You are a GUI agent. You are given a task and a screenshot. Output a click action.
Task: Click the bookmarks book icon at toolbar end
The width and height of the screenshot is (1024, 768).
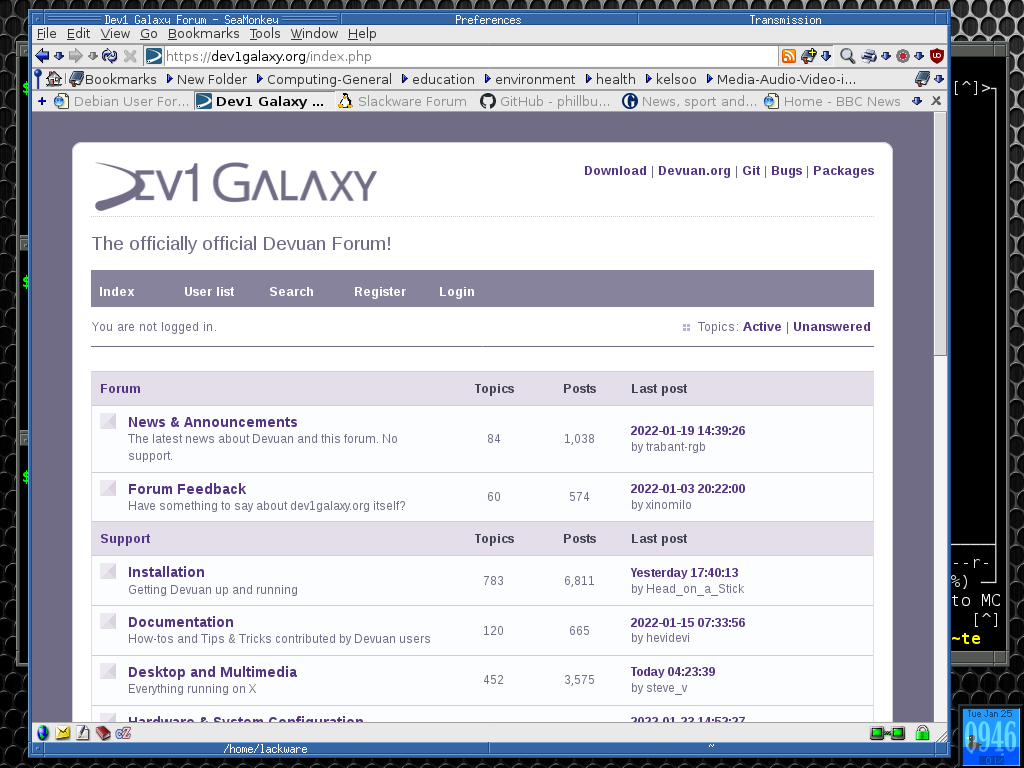tap(922, 79)
